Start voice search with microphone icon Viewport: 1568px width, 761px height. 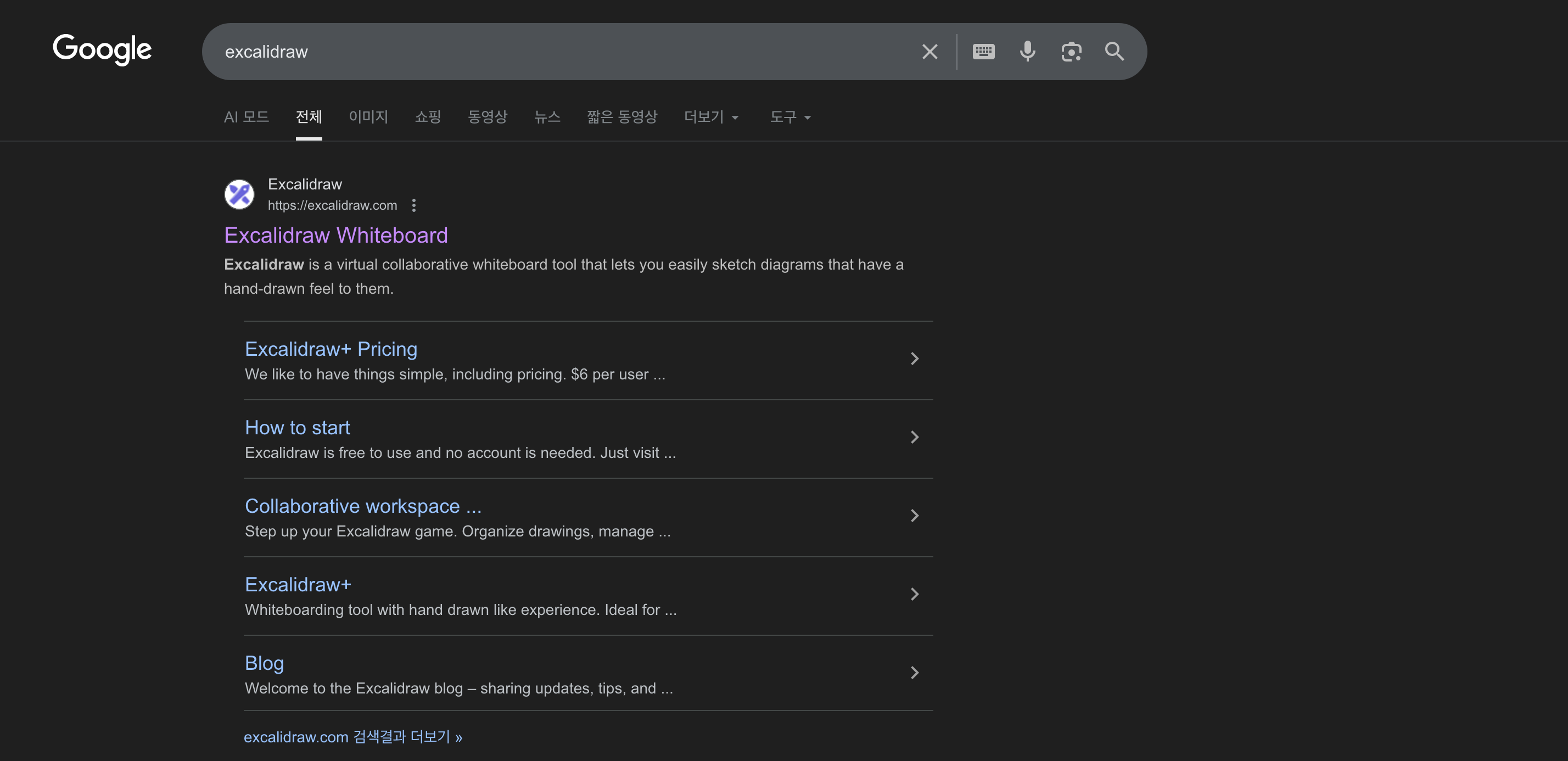point(1027,52)
